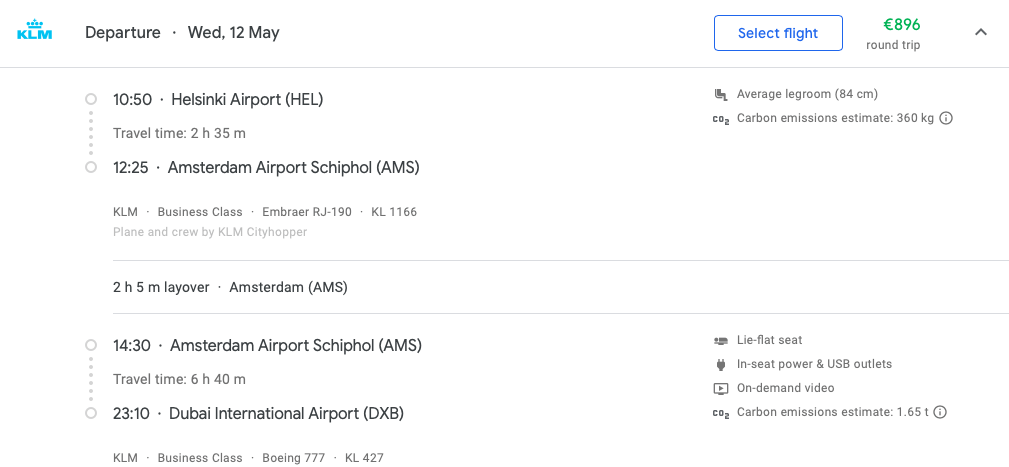Click flight number KL 1166
Viewport: 1009px width, 467px height.
click(x=394, y=212)
